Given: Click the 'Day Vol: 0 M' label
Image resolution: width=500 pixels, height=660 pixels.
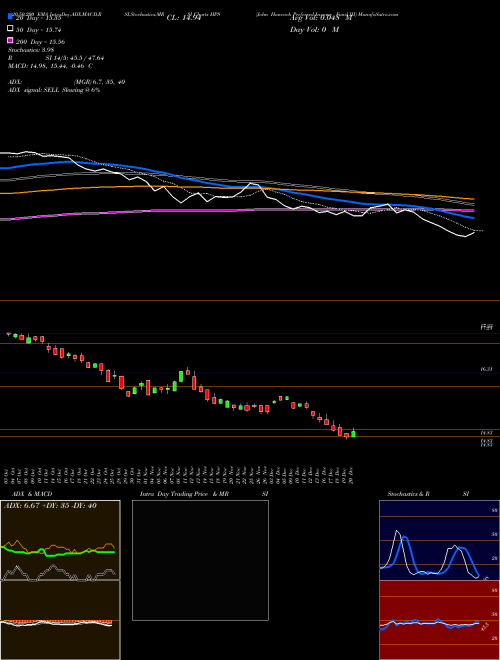Looking at the screenshot, I should [314, 30].
